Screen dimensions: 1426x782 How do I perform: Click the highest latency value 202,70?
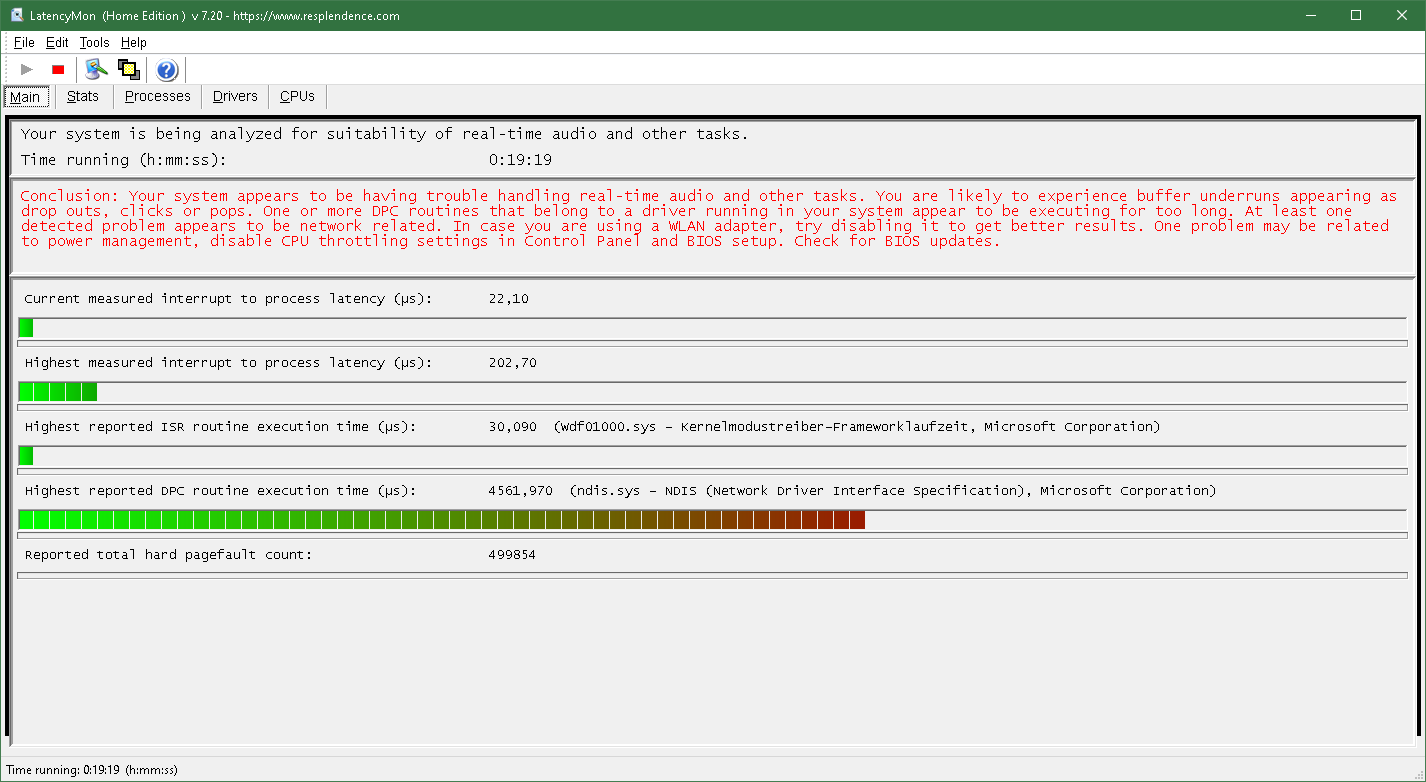pos(512,363)
